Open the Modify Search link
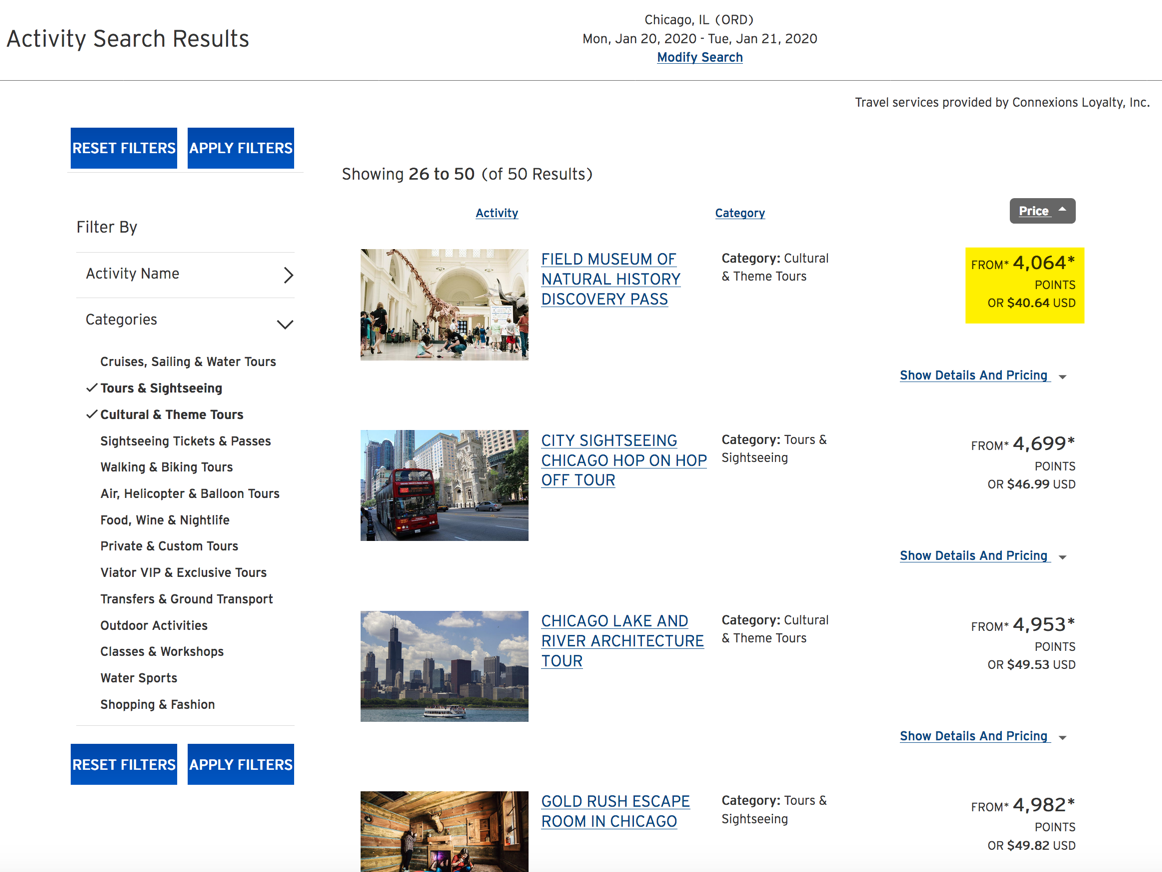This screenshot has width=1162, height=872. pos(700,57)
